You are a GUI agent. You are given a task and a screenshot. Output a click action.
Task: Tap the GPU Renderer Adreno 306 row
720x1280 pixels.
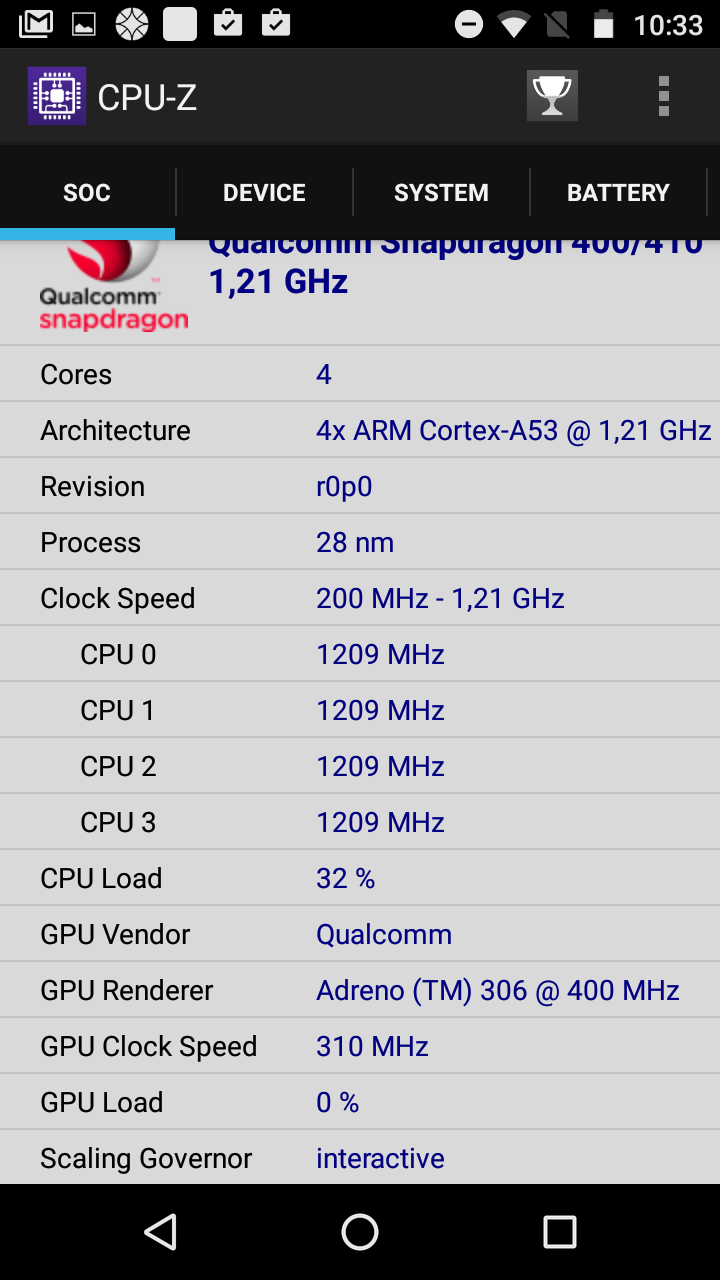pyautogui.click(x=360, y=990)
